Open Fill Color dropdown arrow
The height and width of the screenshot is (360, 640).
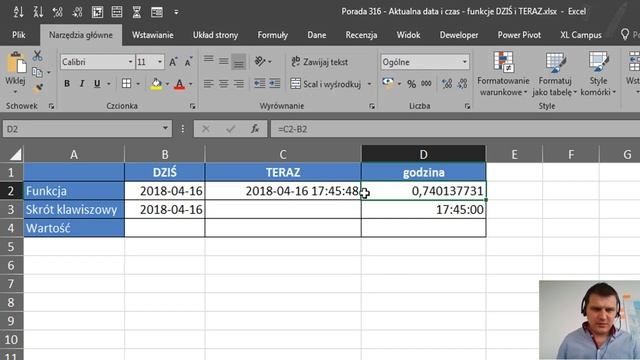click(x=167, y=84)
